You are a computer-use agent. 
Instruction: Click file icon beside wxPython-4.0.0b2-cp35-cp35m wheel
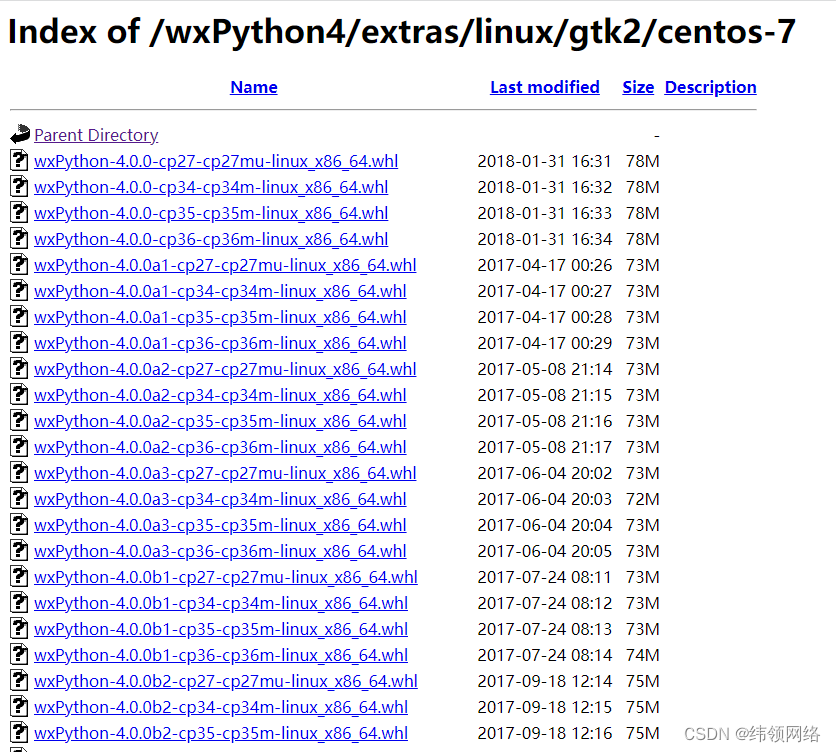point(19,732)
